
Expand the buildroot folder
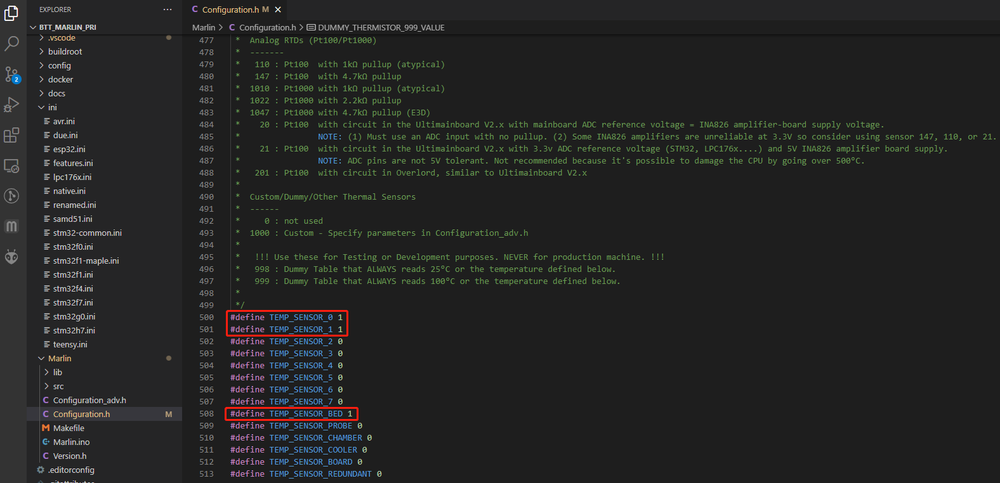(66, 51)
